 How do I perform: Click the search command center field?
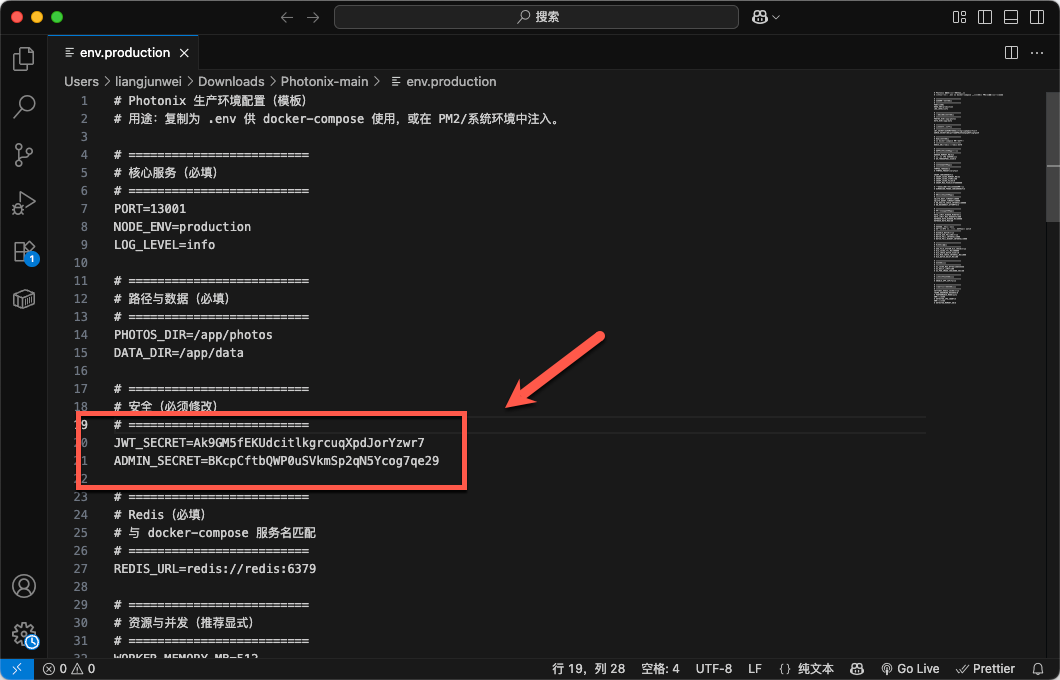click(536, 17)
